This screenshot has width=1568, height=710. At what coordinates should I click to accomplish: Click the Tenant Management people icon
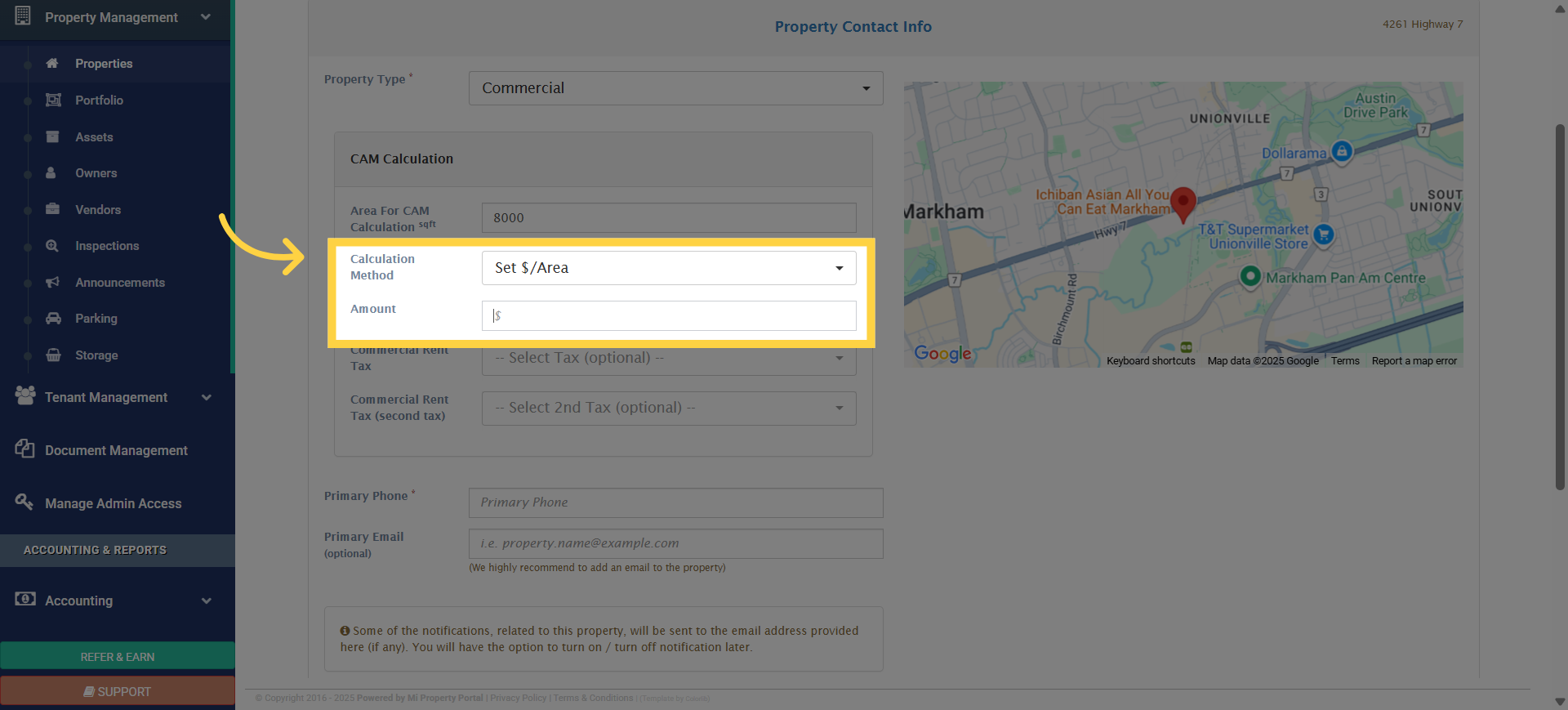(25, 395)
